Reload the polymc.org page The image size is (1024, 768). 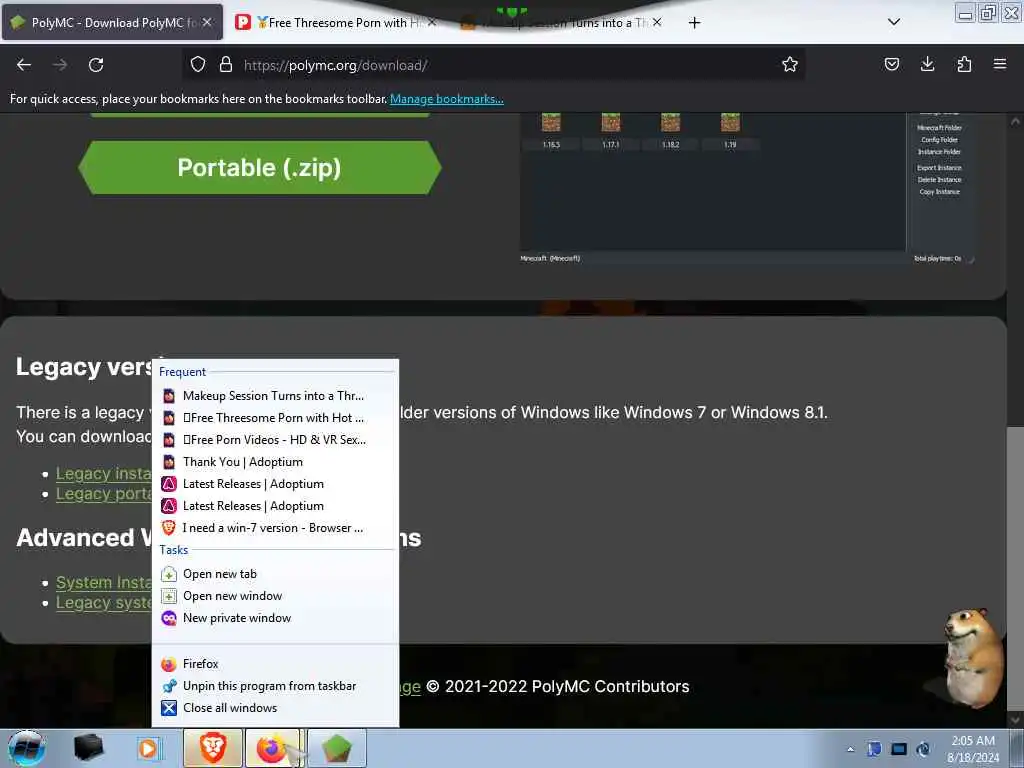tap(96, 65)
